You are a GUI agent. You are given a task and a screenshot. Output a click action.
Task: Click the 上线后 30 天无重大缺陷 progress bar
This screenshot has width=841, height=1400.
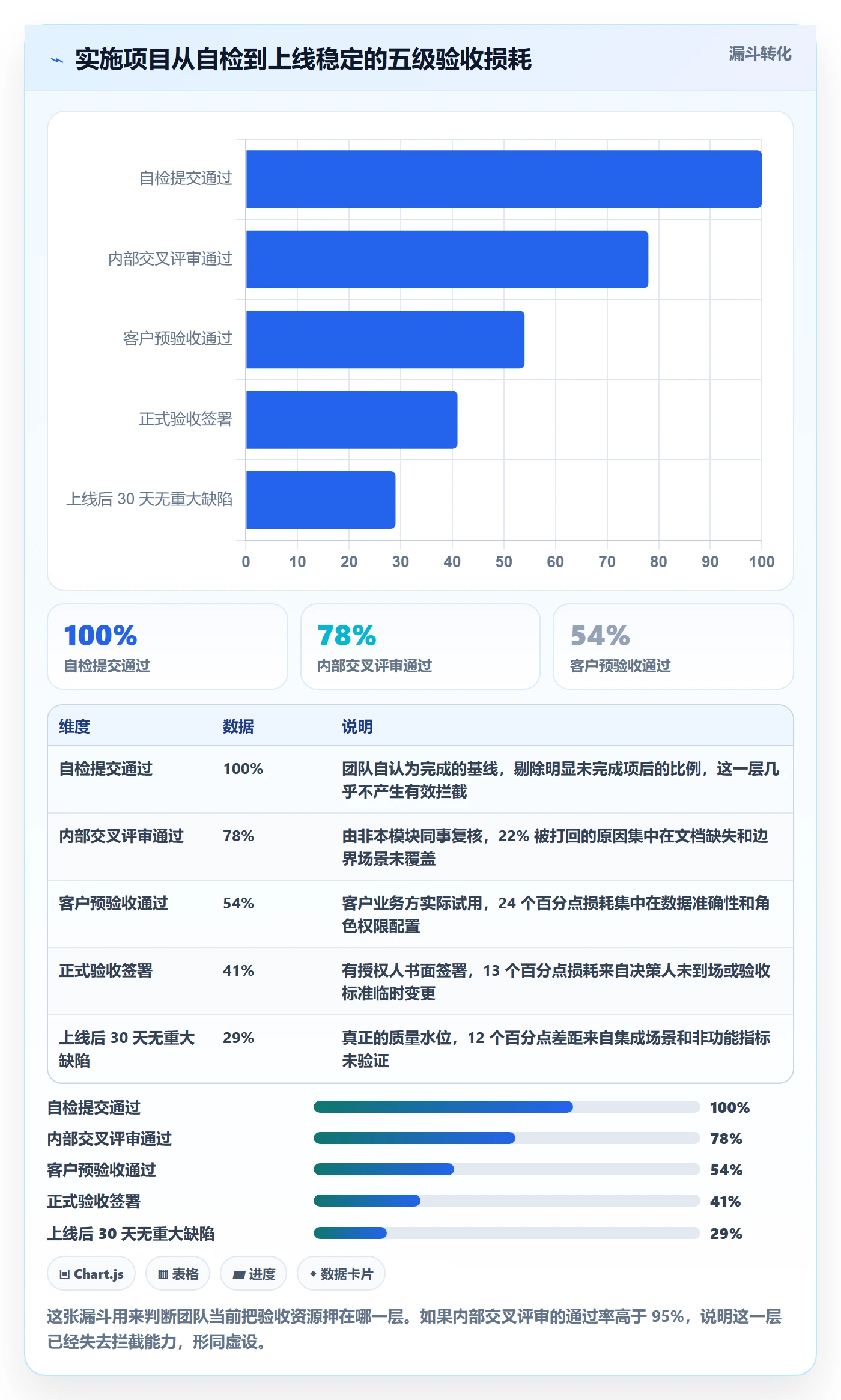pos(506,1233)
